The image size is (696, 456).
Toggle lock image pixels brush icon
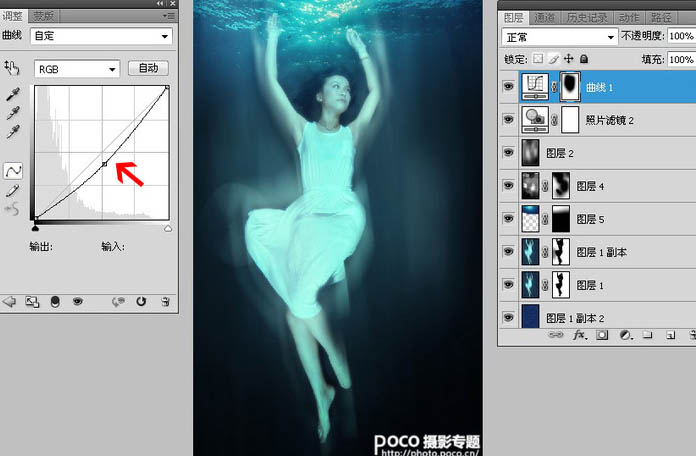point(553,59)
